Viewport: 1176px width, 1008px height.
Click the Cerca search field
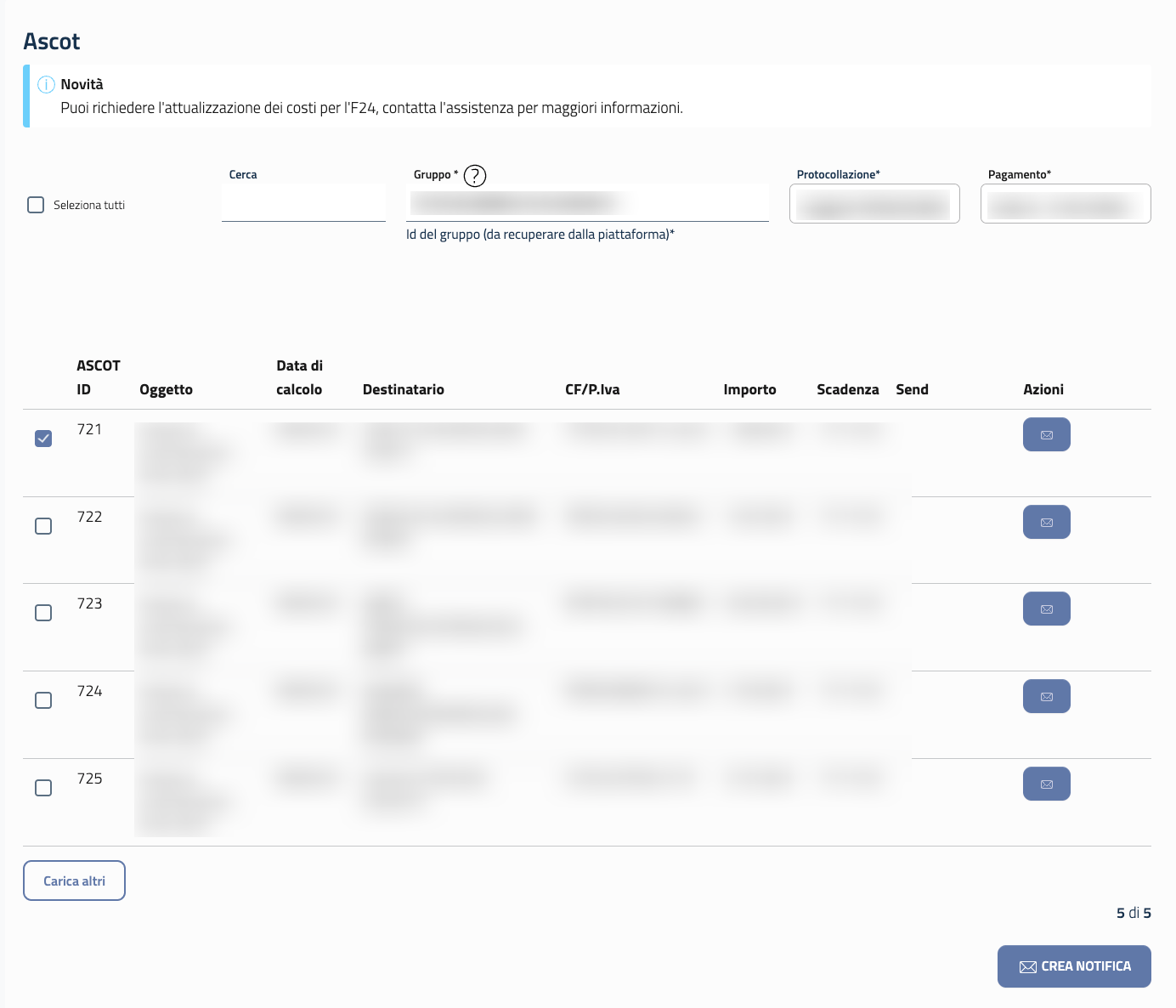303,204
